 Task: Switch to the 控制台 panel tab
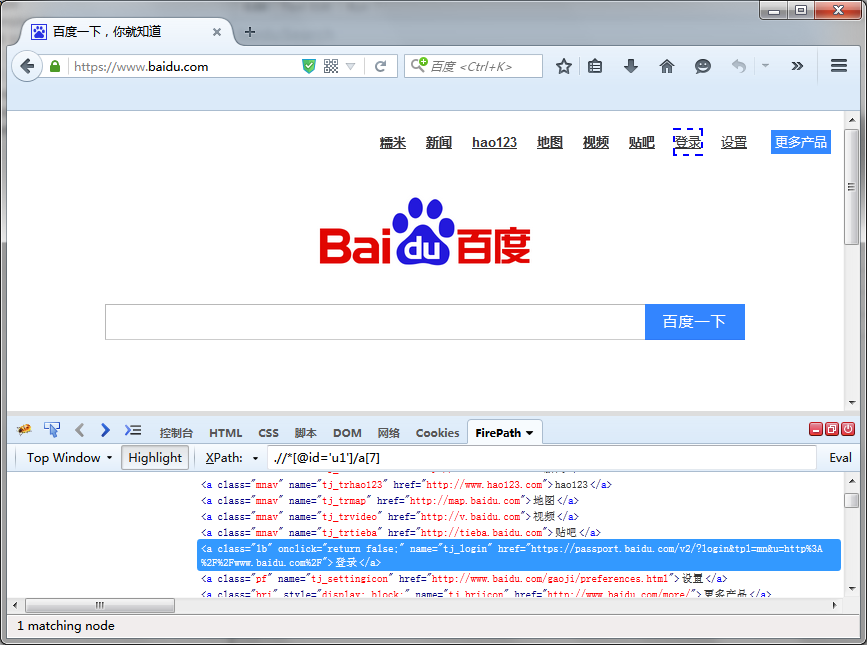pyautogui.click(x=176, y=433)
